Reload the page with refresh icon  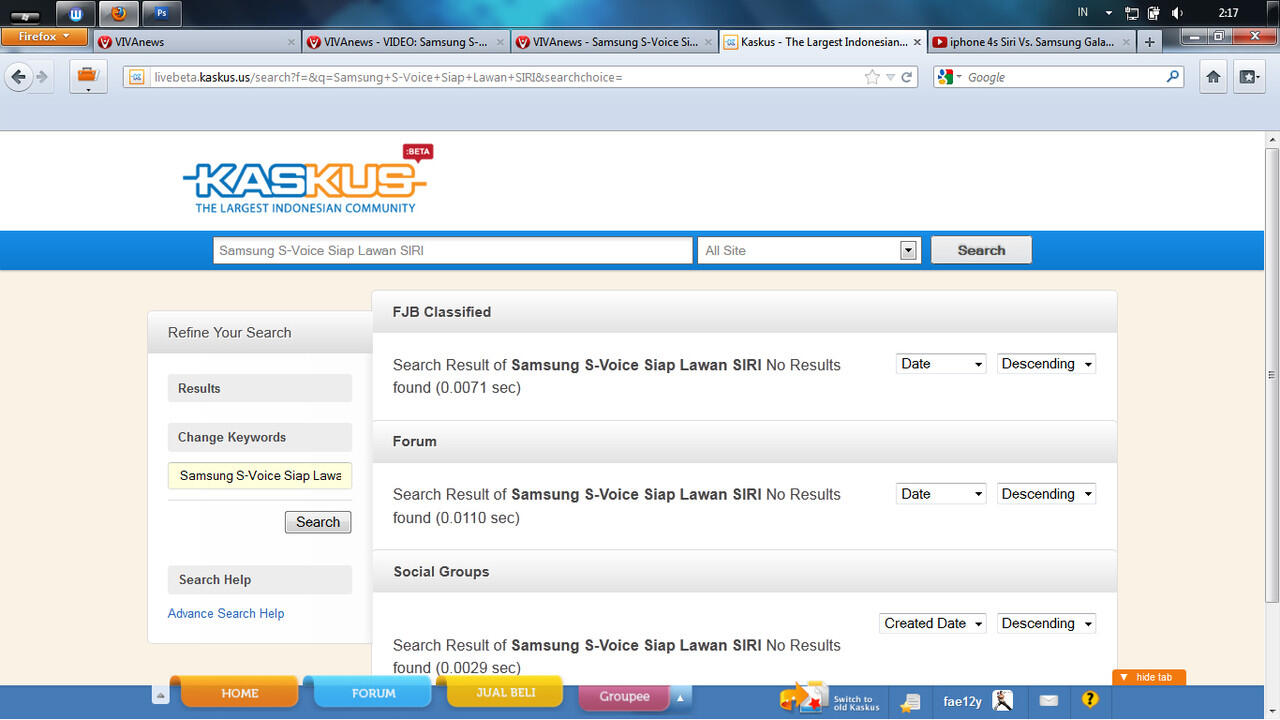click(x=907, y=77)
